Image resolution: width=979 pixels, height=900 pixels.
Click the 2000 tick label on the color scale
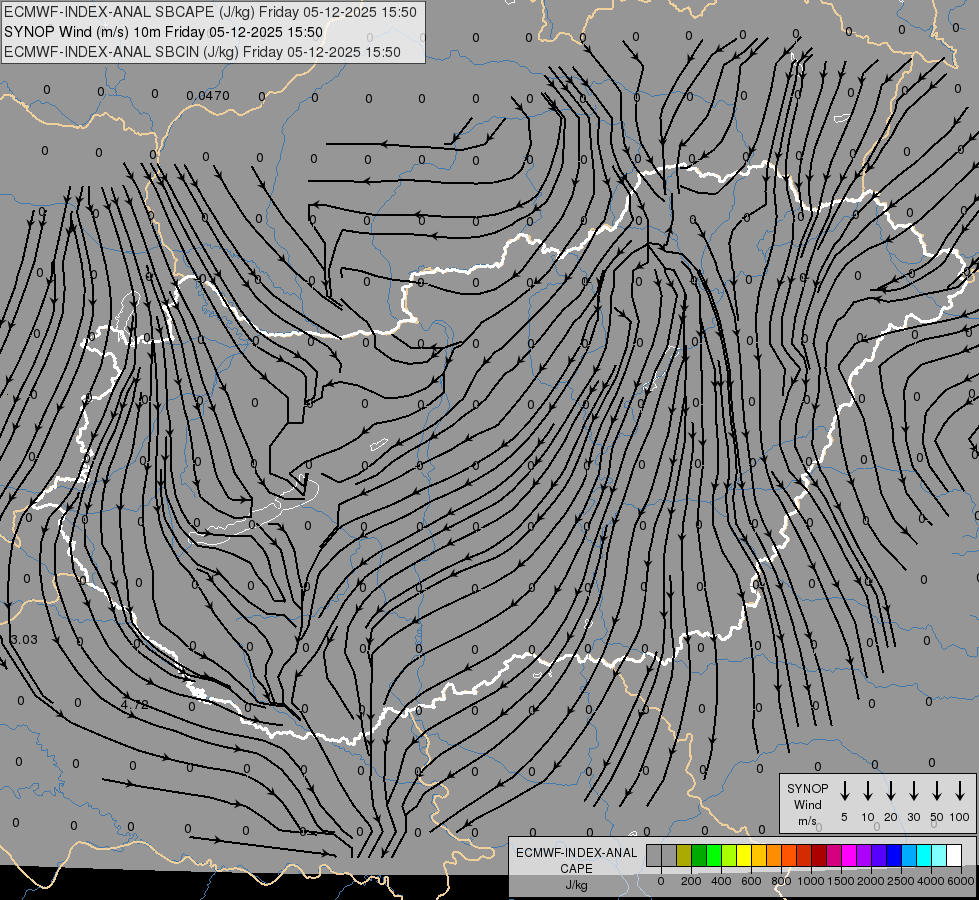871,881
